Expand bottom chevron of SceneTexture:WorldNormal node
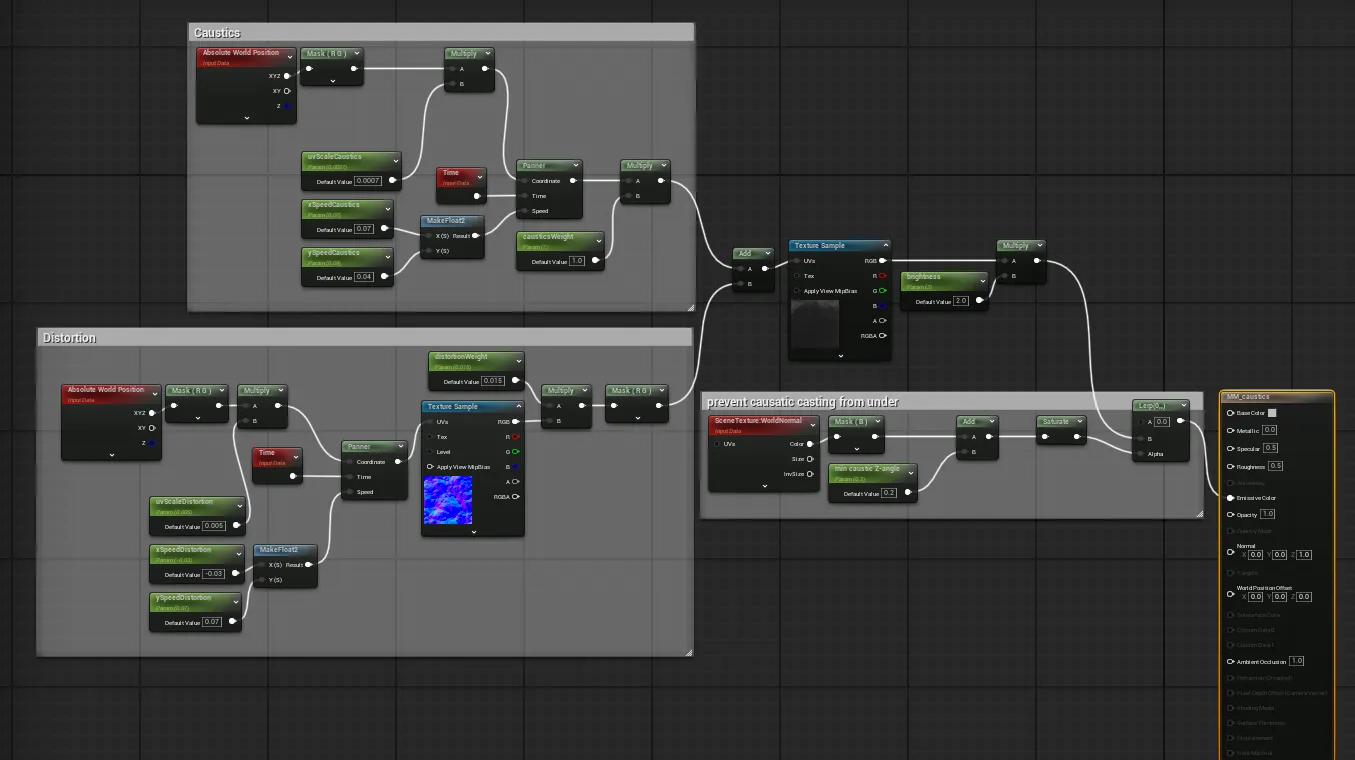1355x760 pixels. [764, 486]
